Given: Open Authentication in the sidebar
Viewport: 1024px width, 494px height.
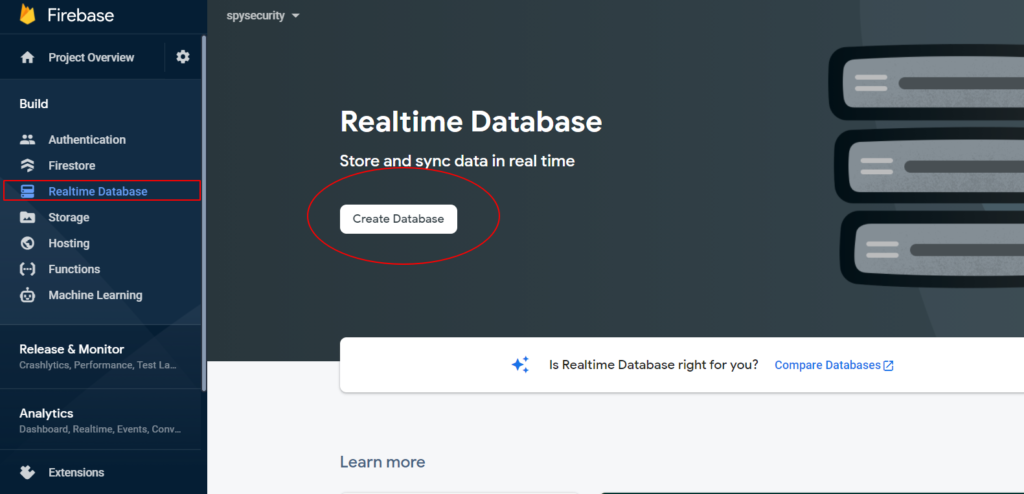Looking at the screenshot, I should 87,139.
